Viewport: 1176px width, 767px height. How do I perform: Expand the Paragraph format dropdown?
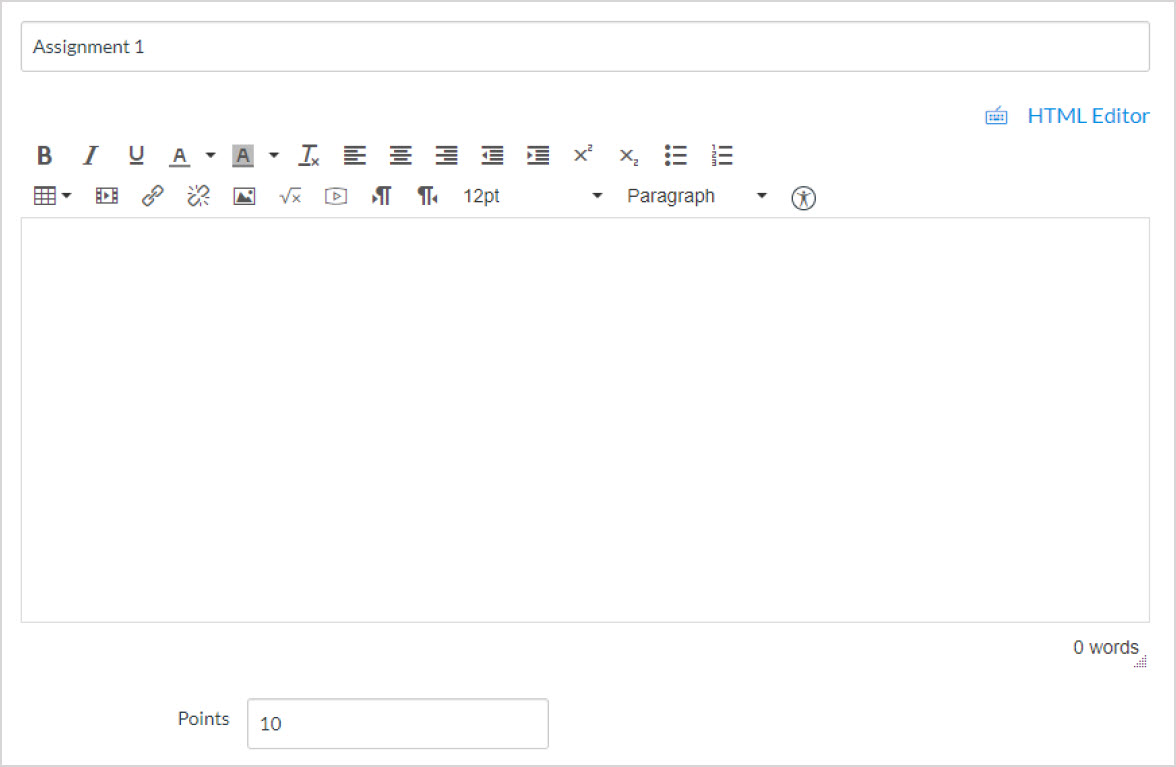pos(696,196)
